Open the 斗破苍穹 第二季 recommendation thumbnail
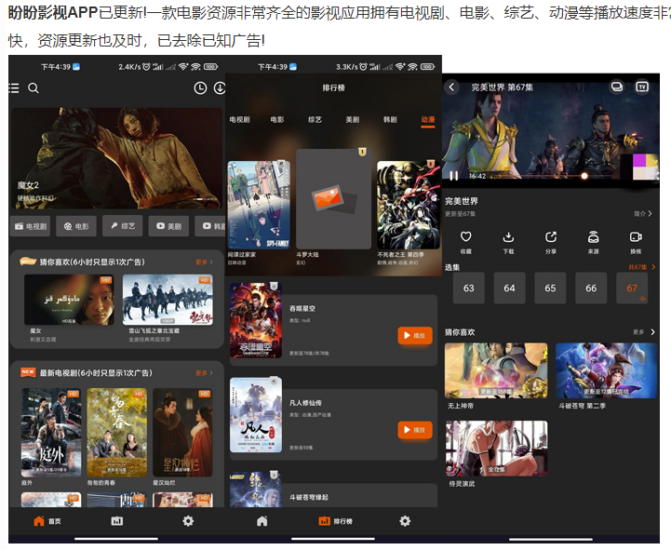The image size is (671, 550). 606,371
